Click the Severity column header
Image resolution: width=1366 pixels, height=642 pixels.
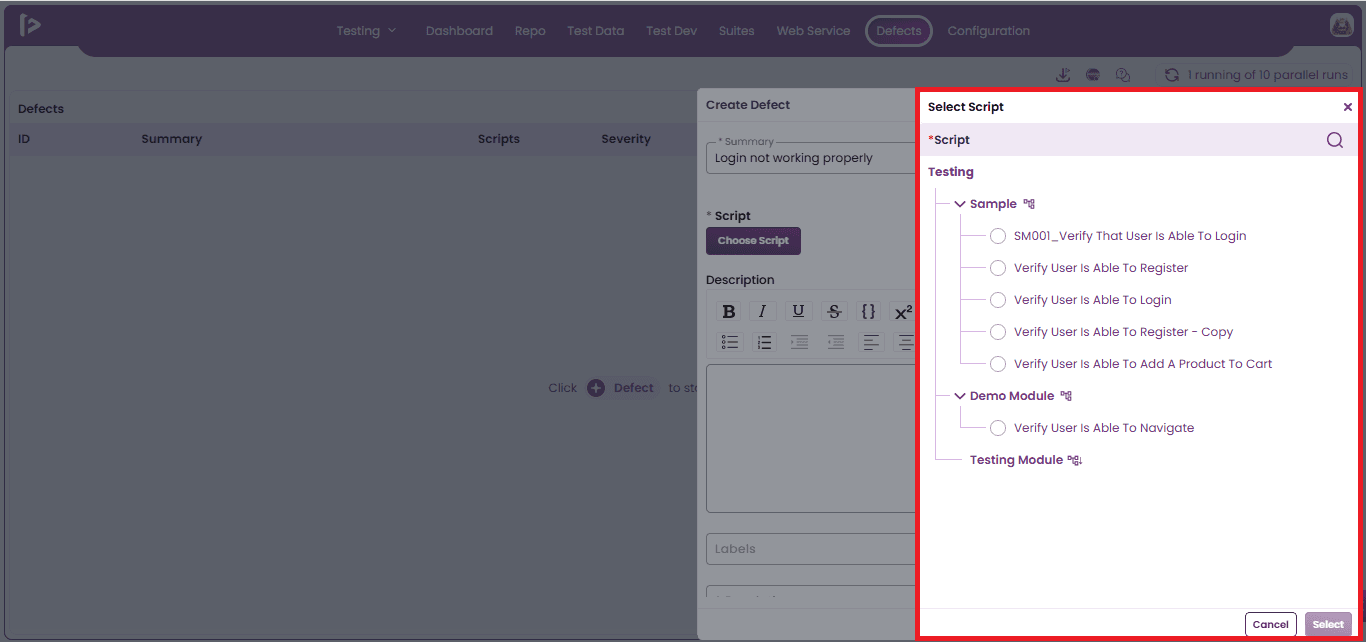[626, 139]
